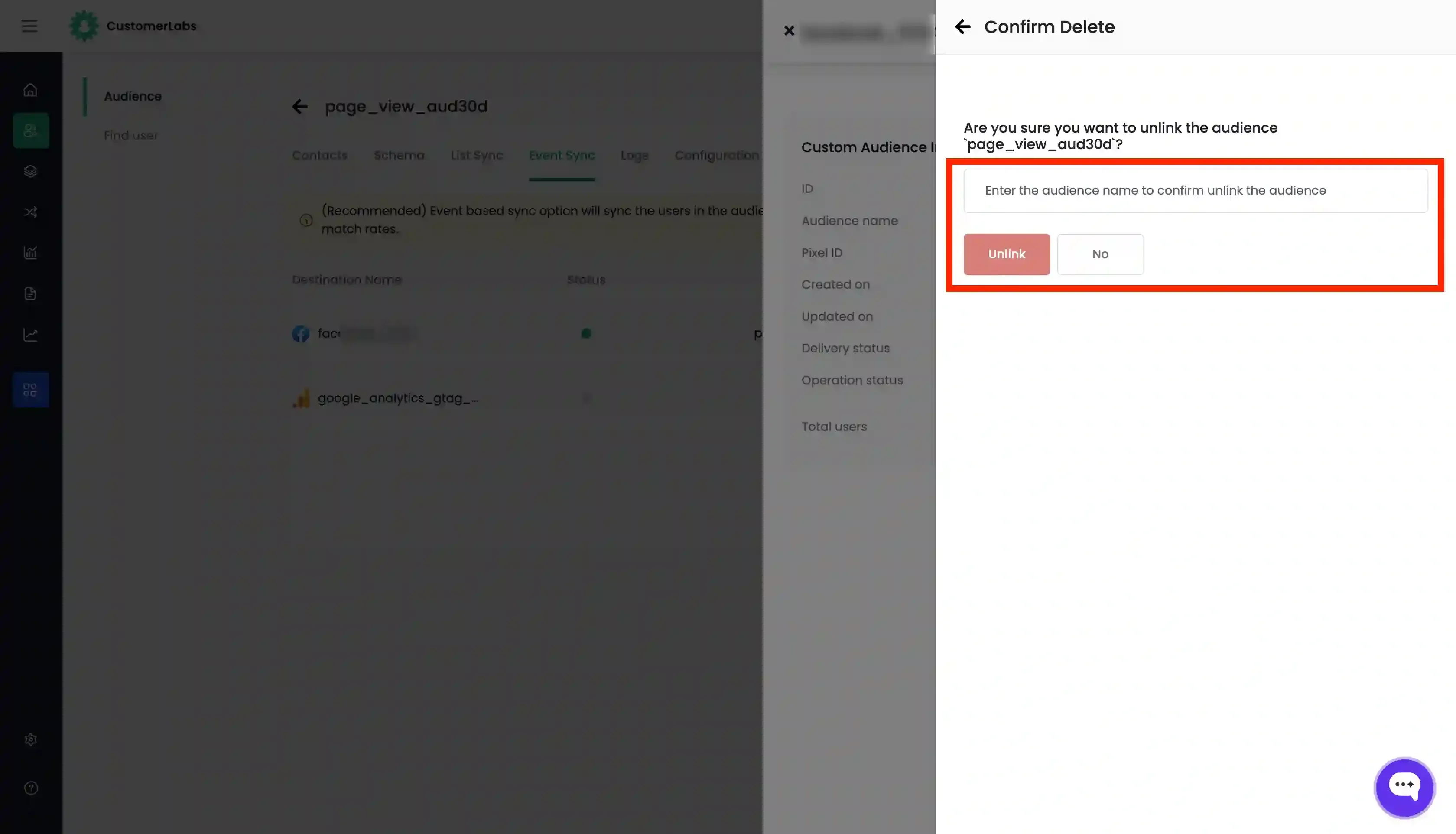The width and height of the screenshot is (1456, 834).
Task: Click the Total users label
Action: tap(834, 427)
